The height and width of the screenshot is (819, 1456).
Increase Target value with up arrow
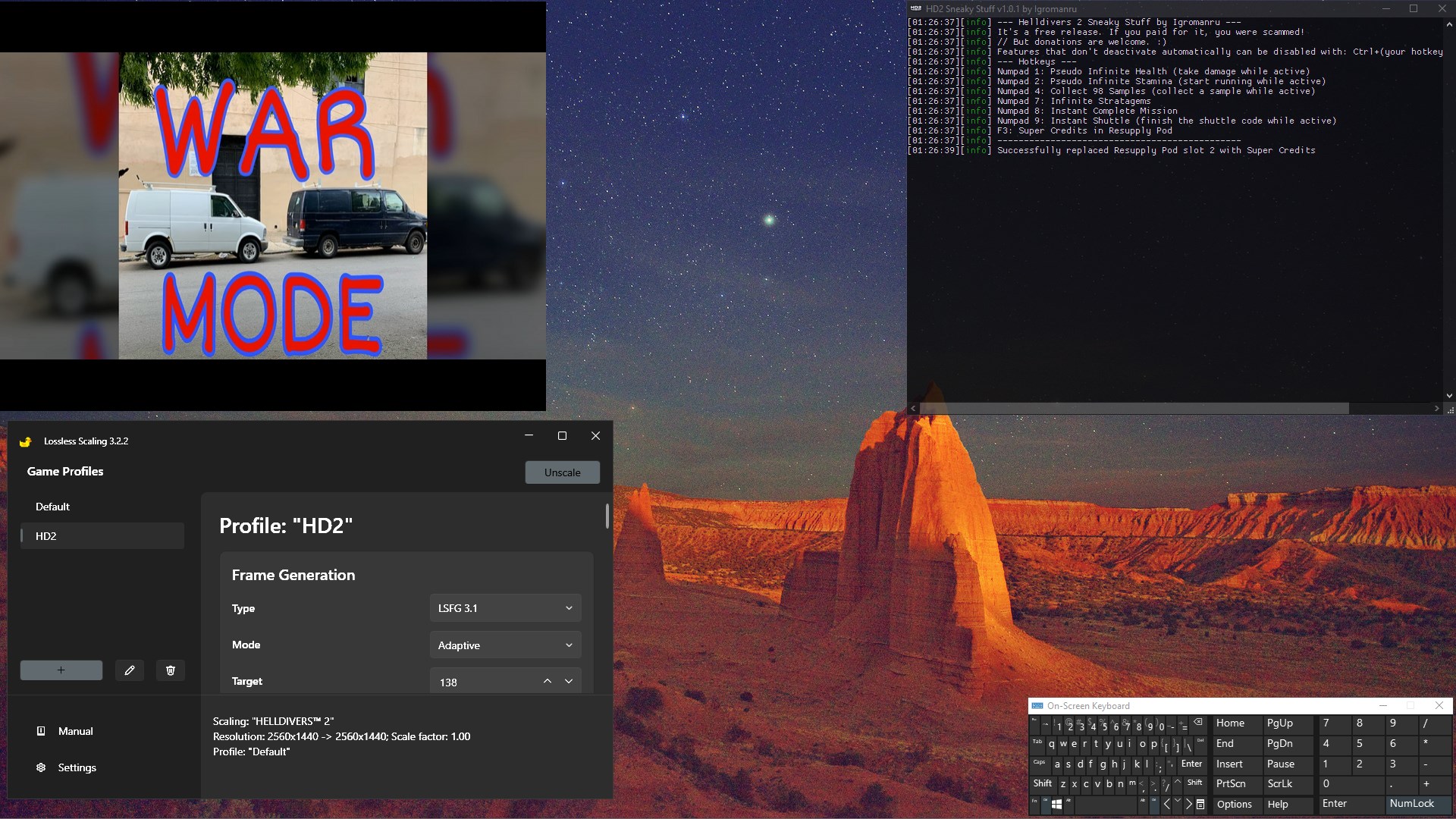(x=548, y=682)
